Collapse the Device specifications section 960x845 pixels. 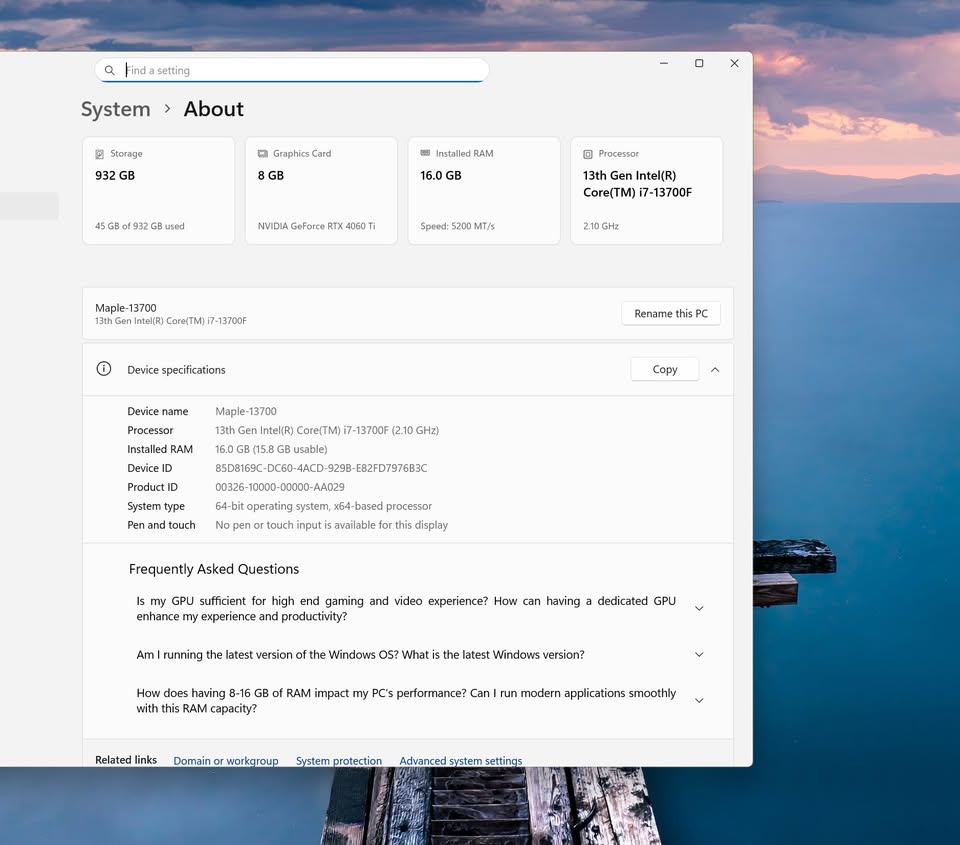[715, 369]
